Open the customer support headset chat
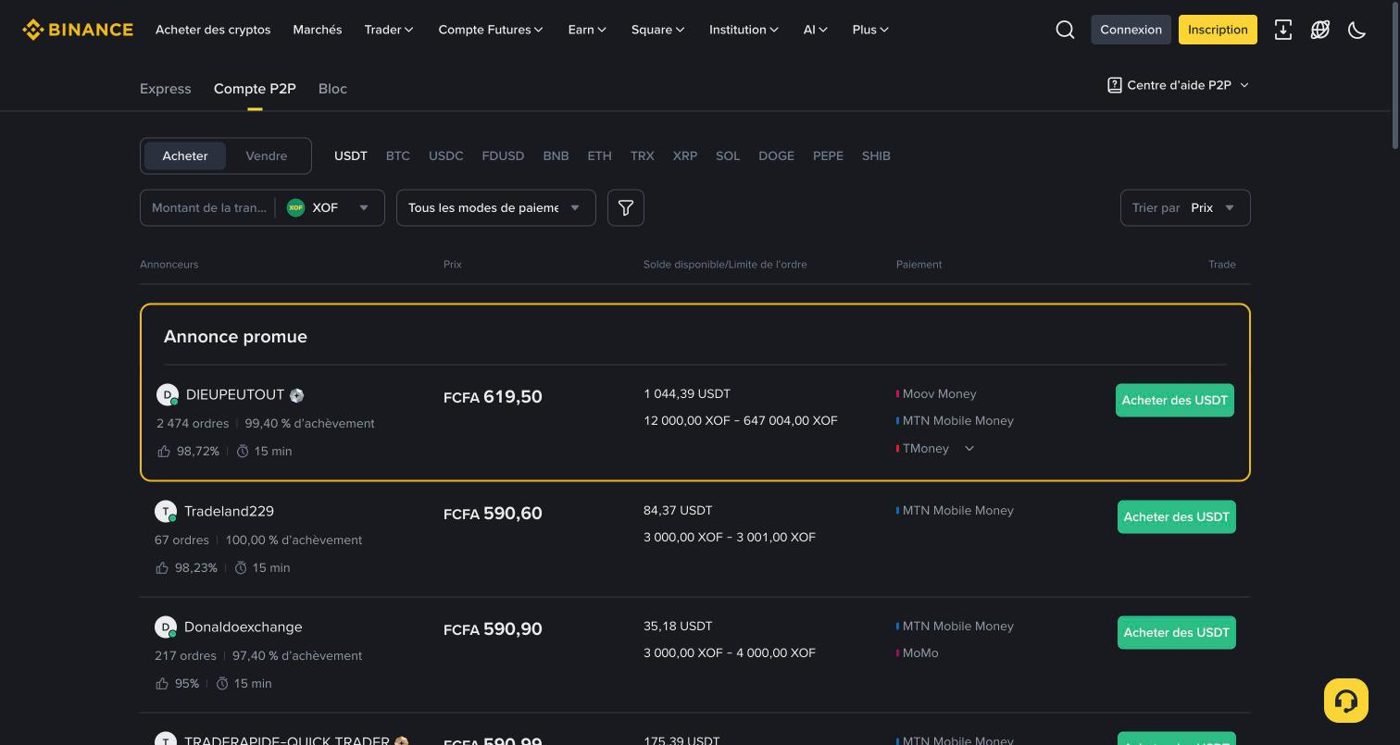This screenshot has width=1400, height=745. pyautogui.click(x=1346, y=700)
